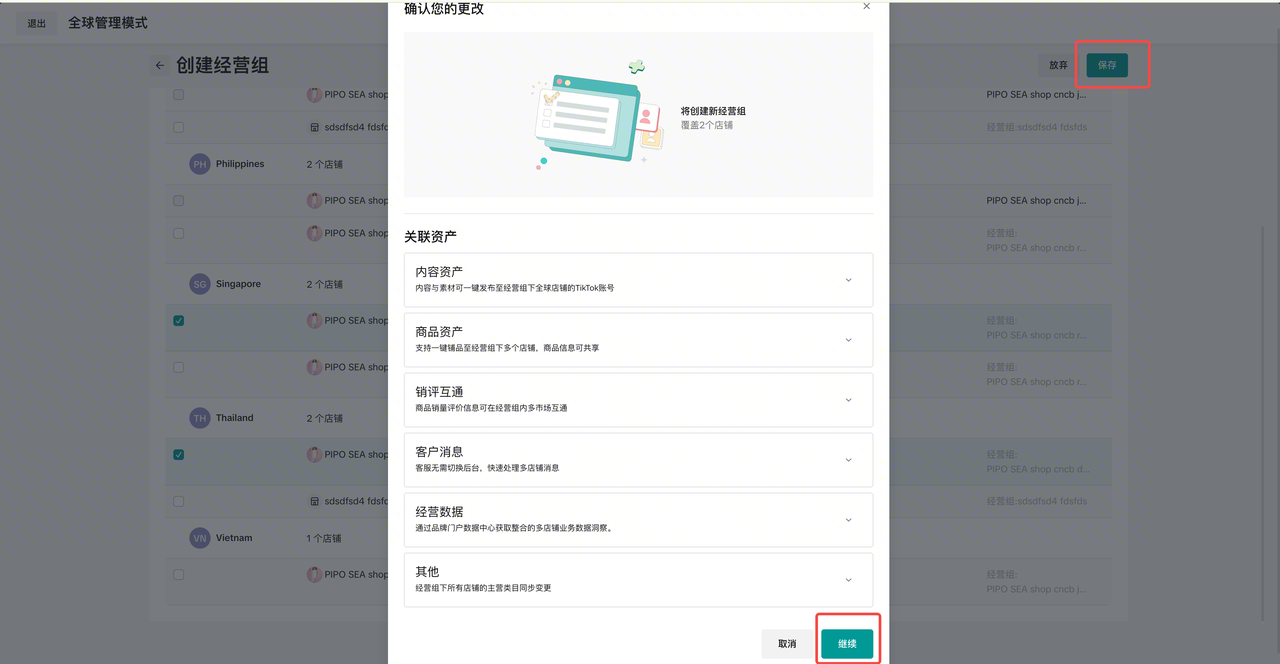Viewport: 1280px width, 664px height.
Task: Close the 确认您的更改 dialog with X
Action: 866,7
